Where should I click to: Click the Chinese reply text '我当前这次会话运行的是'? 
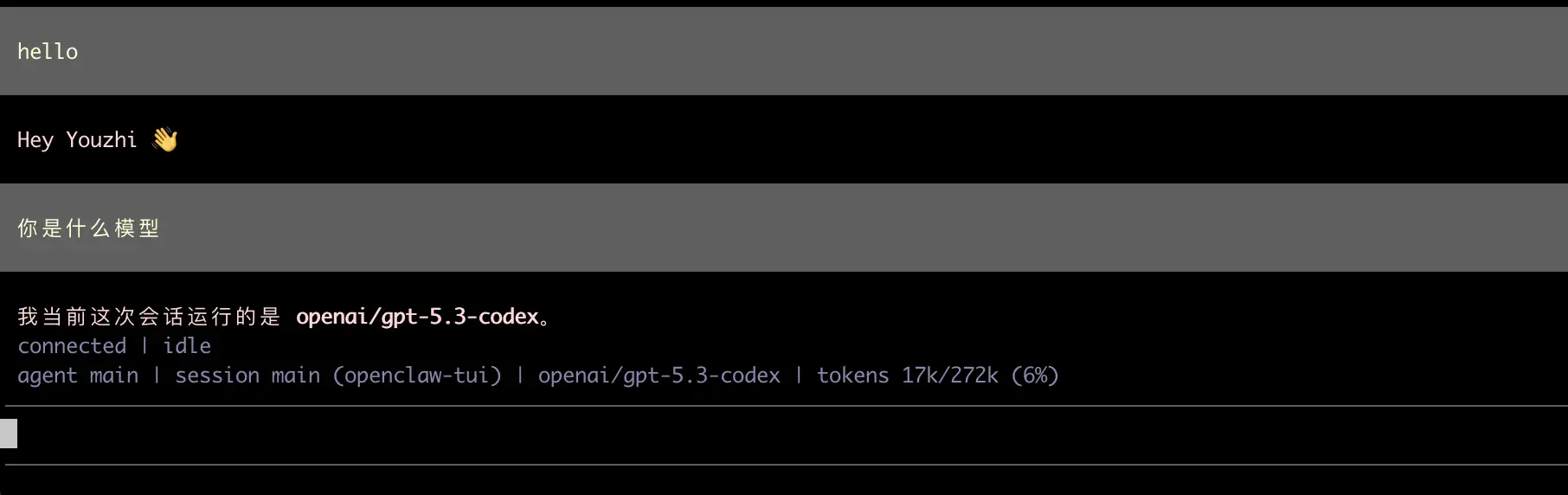point(149,317)
